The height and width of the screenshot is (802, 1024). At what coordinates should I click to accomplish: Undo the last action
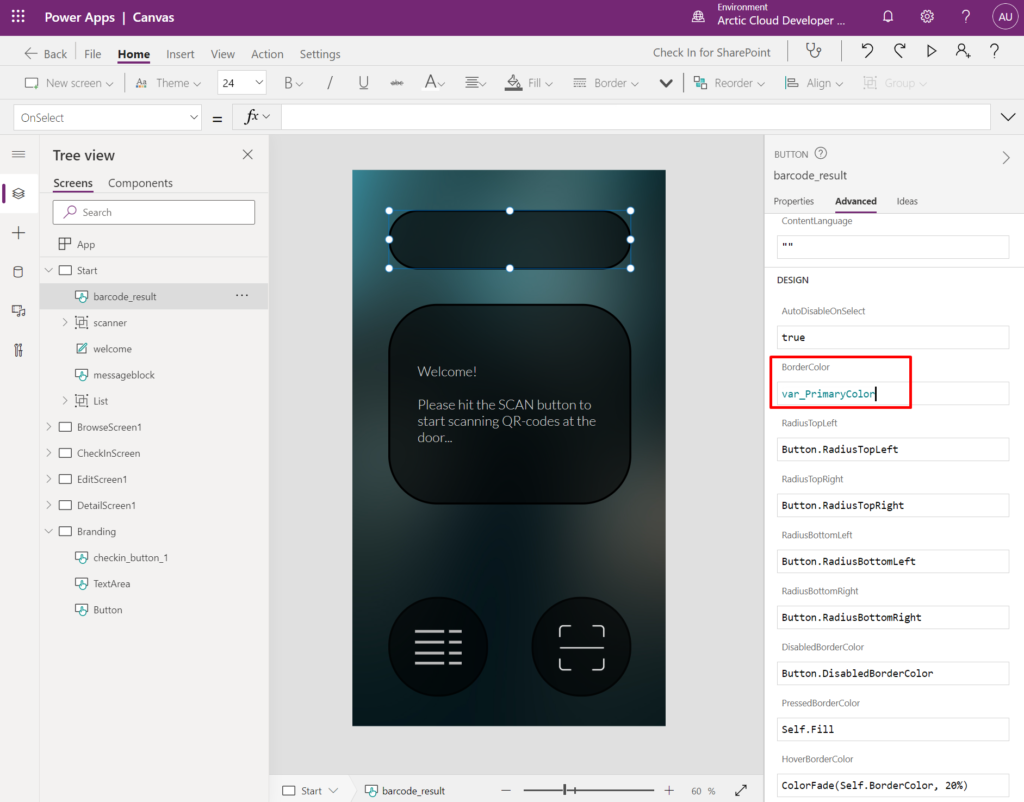point(867,51)
